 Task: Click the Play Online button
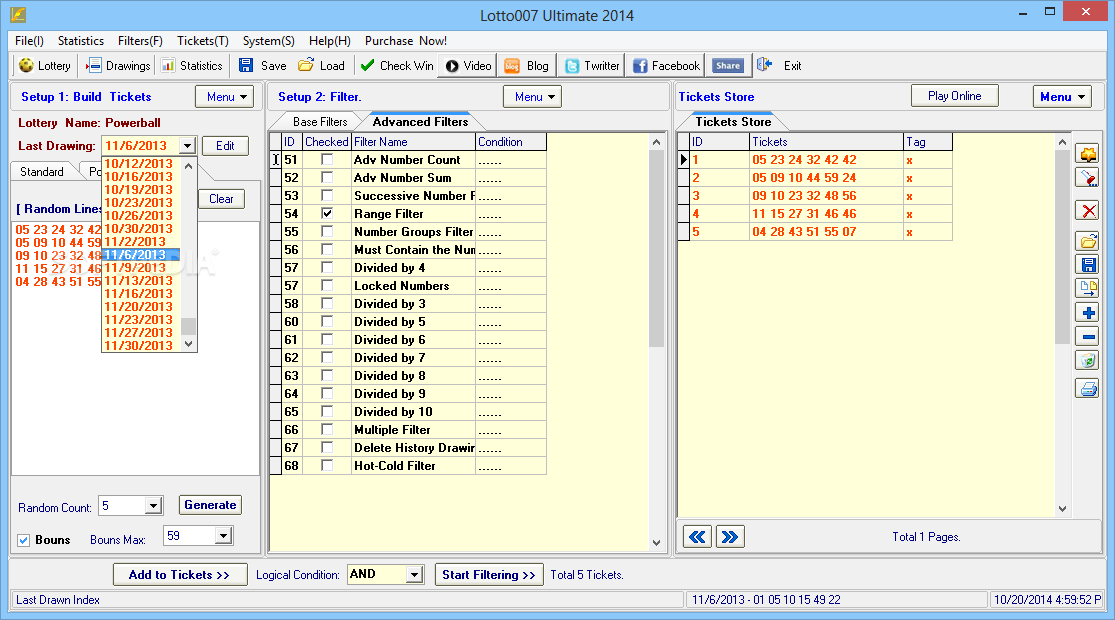[954, 96]
